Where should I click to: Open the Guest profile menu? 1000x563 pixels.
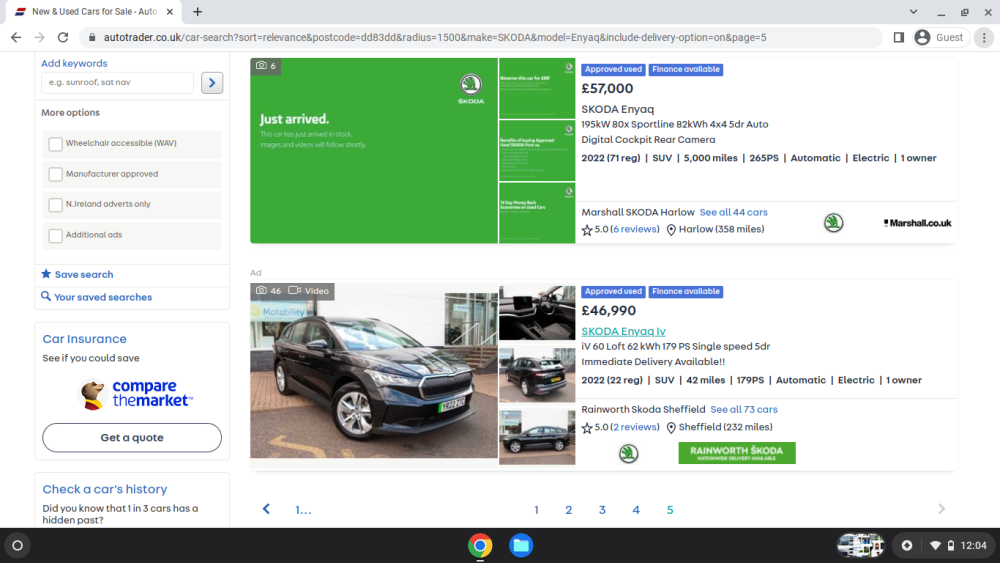coord(941,38)
